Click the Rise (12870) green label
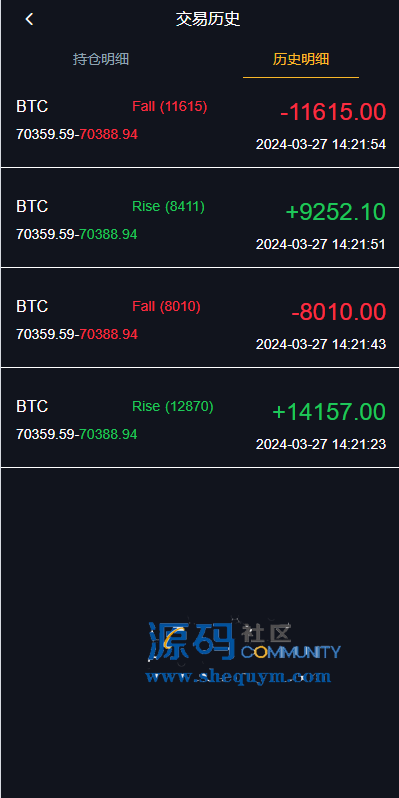399x798 pixels. (x=173, y=406)
